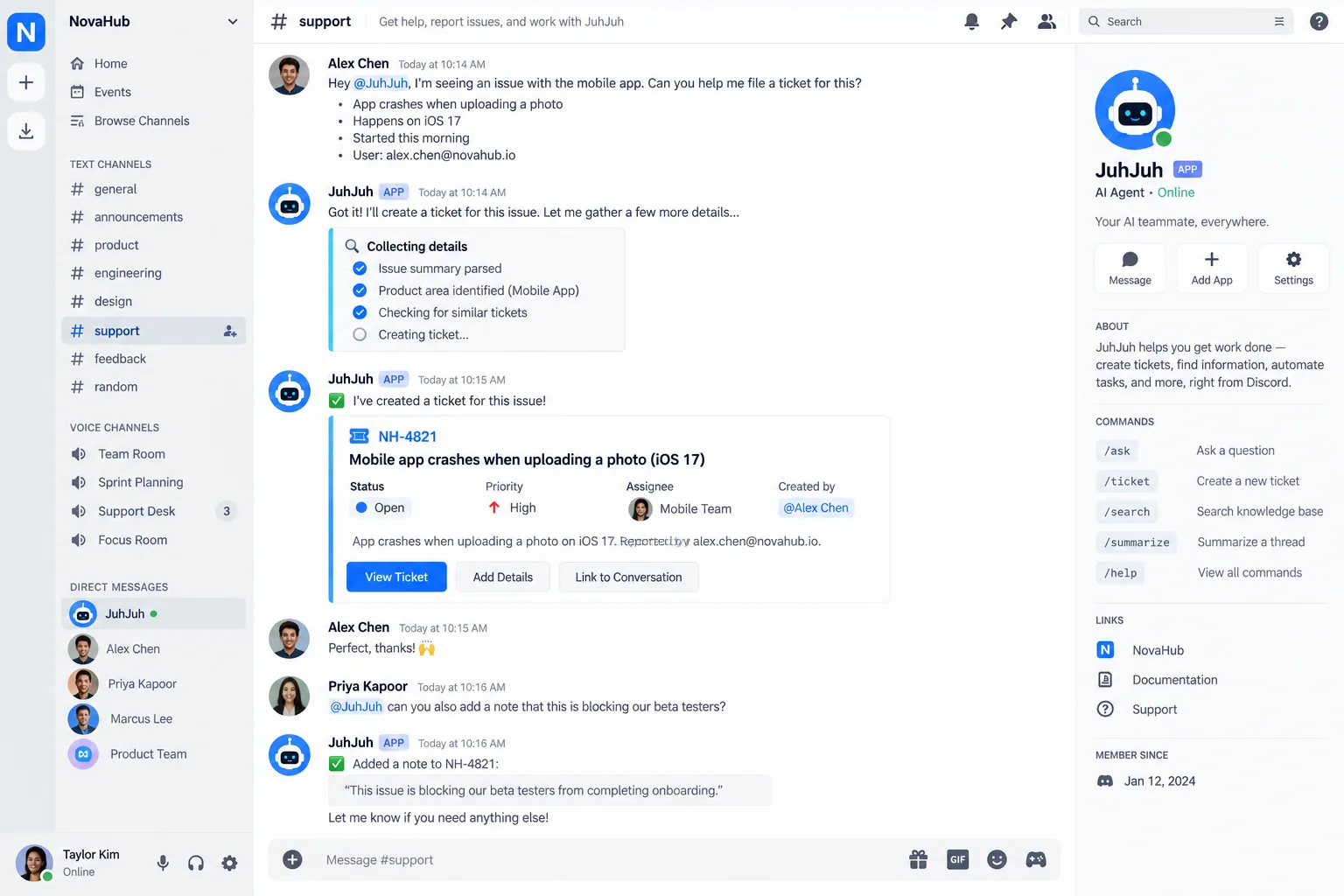This screenshot has width=1344, height=896.
Task: Click the Add App button
Action: 1212,268
